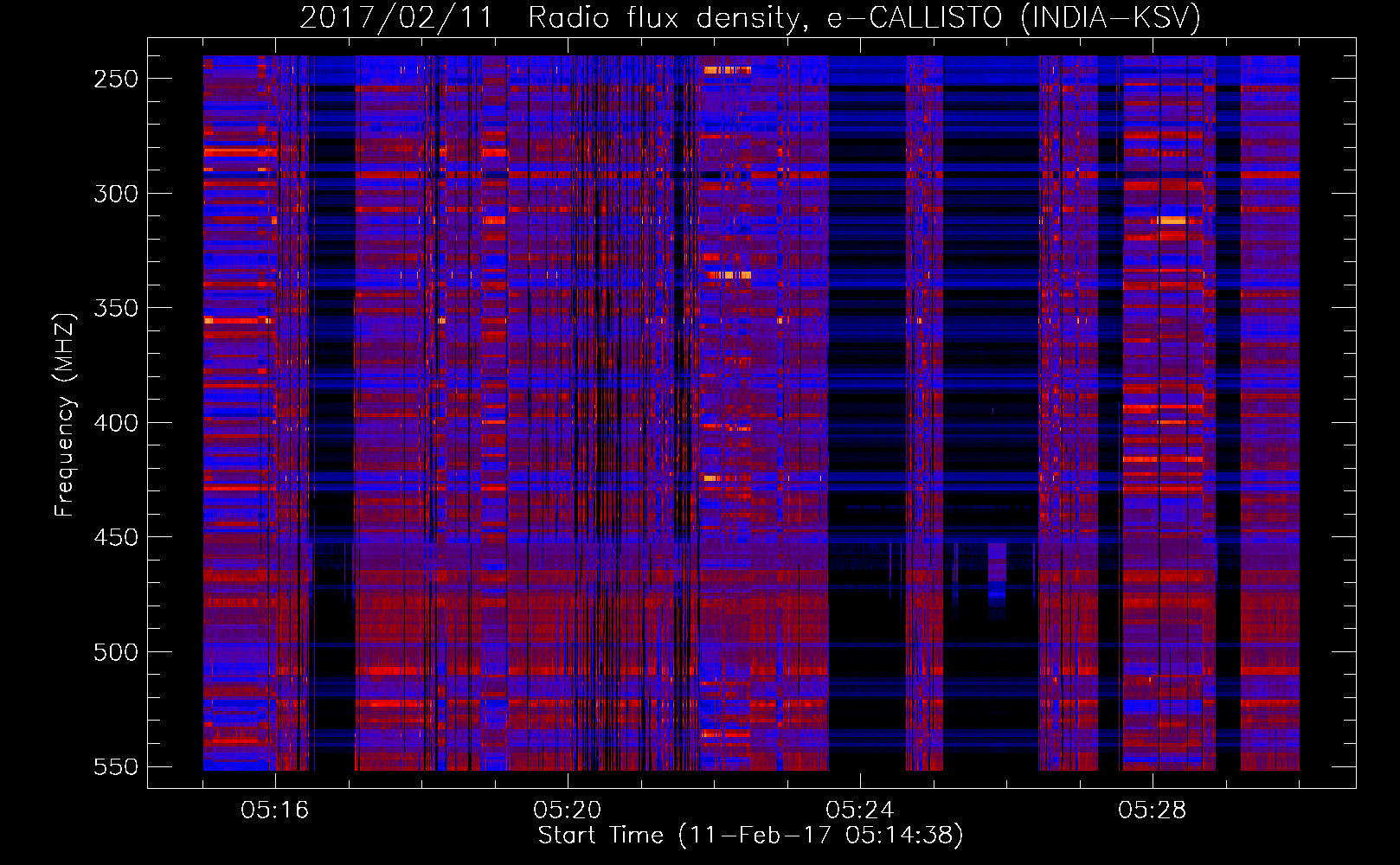Select the 450 frequency tick label

tap(116, 537)
